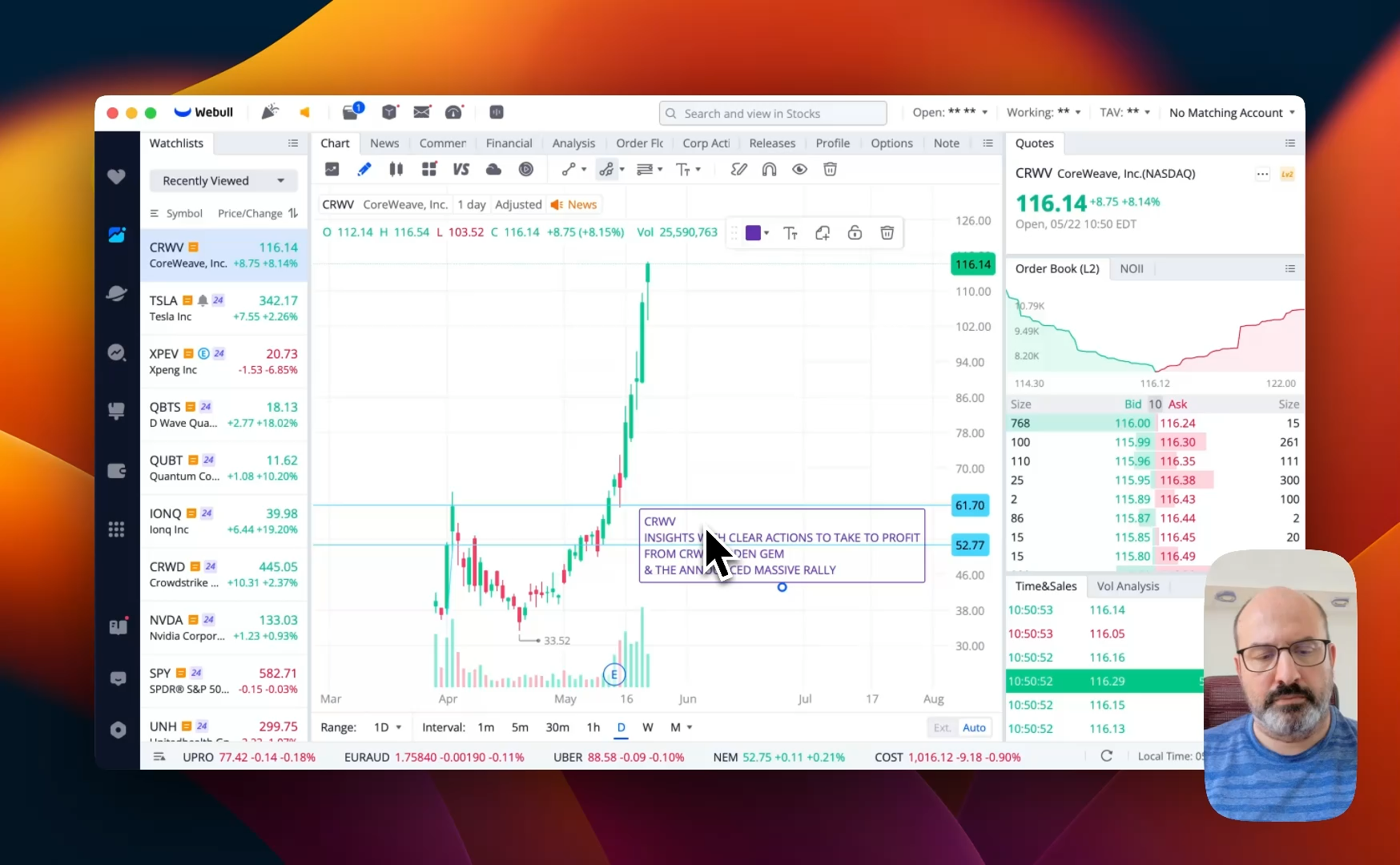
Task: Expand the Range 1D dropdown
Action: (x=388, y=727)
